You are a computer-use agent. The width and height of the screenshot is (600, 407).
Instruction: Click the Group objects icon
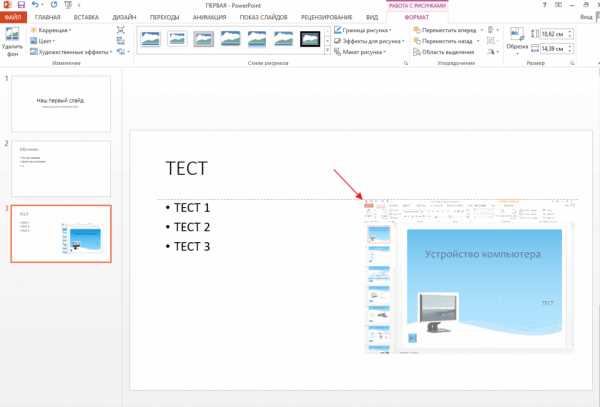click(x=491, y=41)
